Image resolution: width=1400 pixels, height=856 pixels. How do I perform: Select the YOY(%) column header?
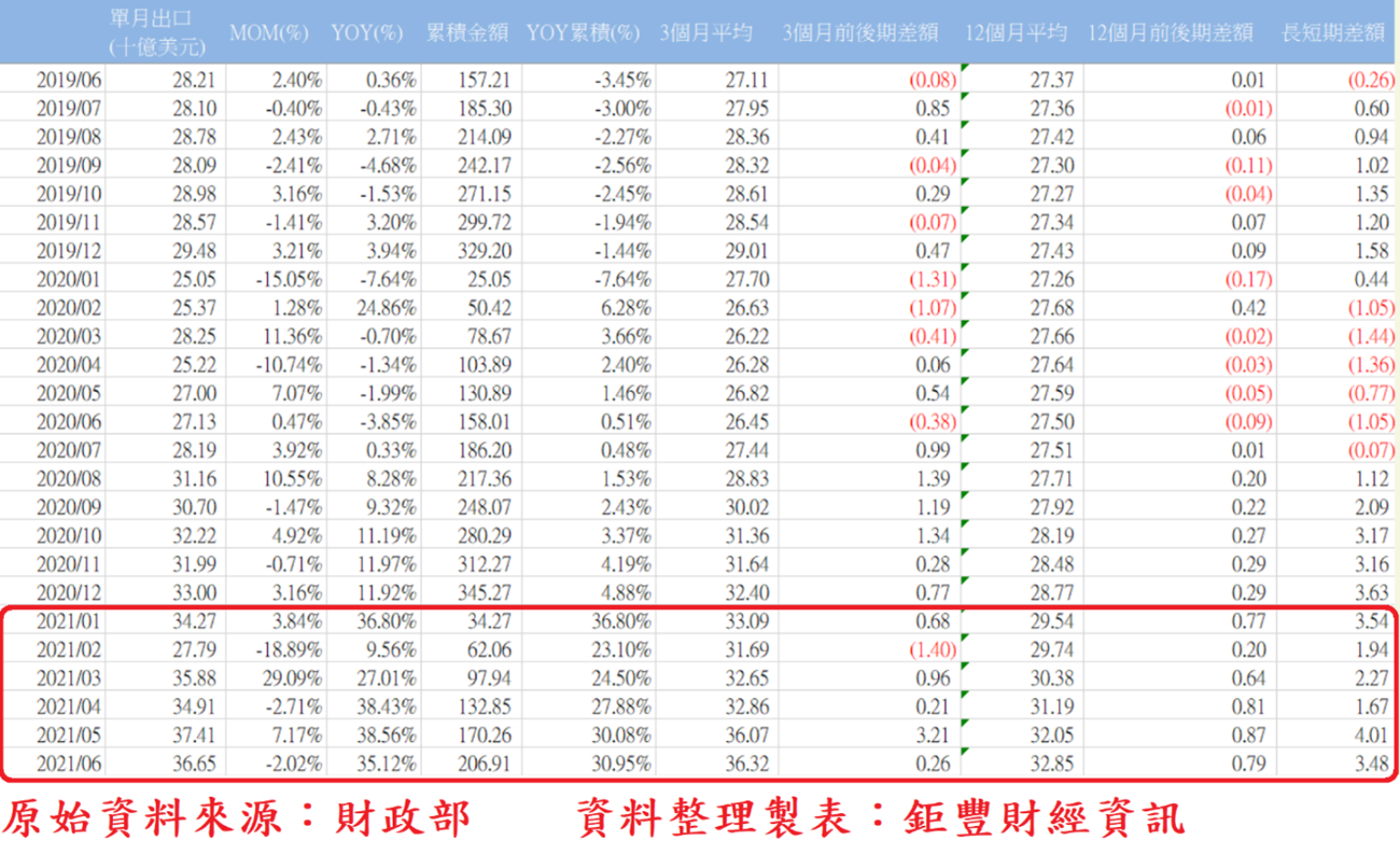tap(366, 33)
